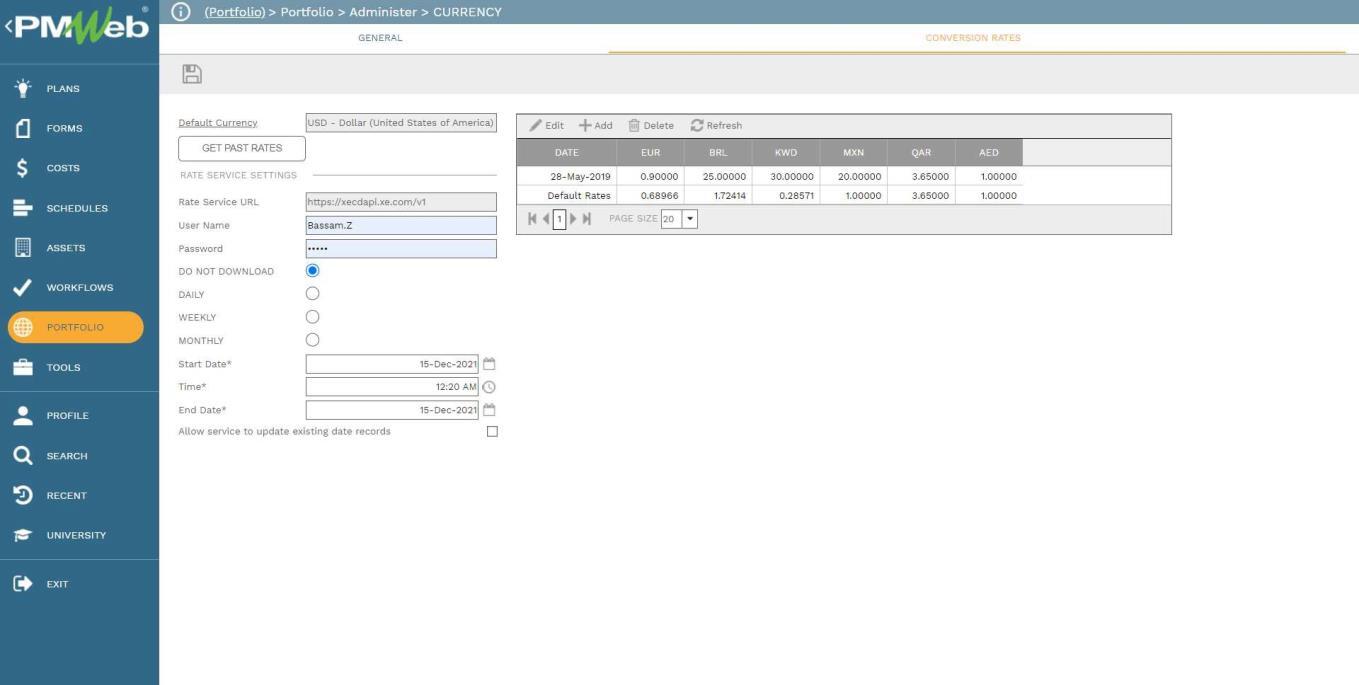Open Recent from the history icon

tap(22, 495)
